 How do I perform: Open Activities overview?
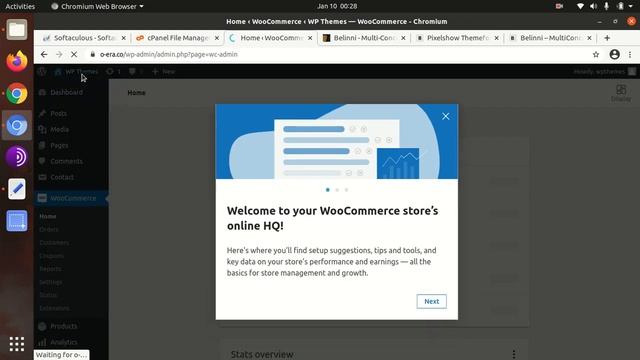click(20, 6)
